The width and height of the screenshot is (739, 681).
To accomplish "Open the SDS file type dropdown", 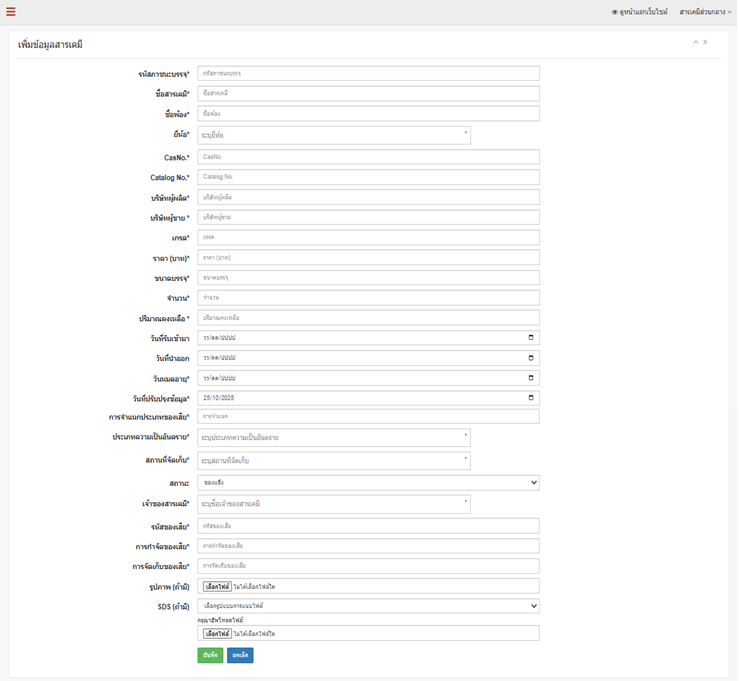I will [368, 605].
